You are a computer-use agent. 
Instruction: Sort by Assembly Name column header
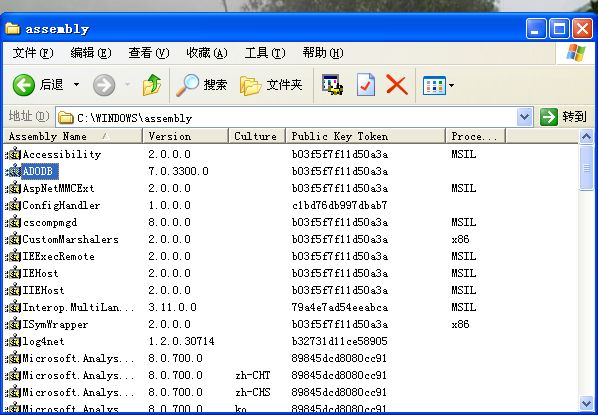72,136
